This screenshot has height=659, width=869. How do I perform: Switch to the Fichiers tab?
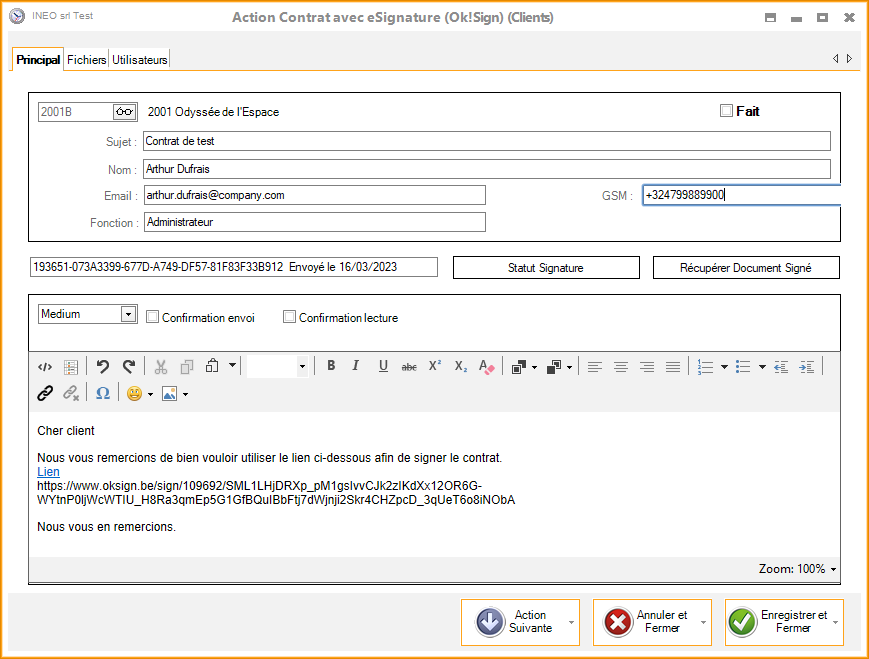coord(86,60)
